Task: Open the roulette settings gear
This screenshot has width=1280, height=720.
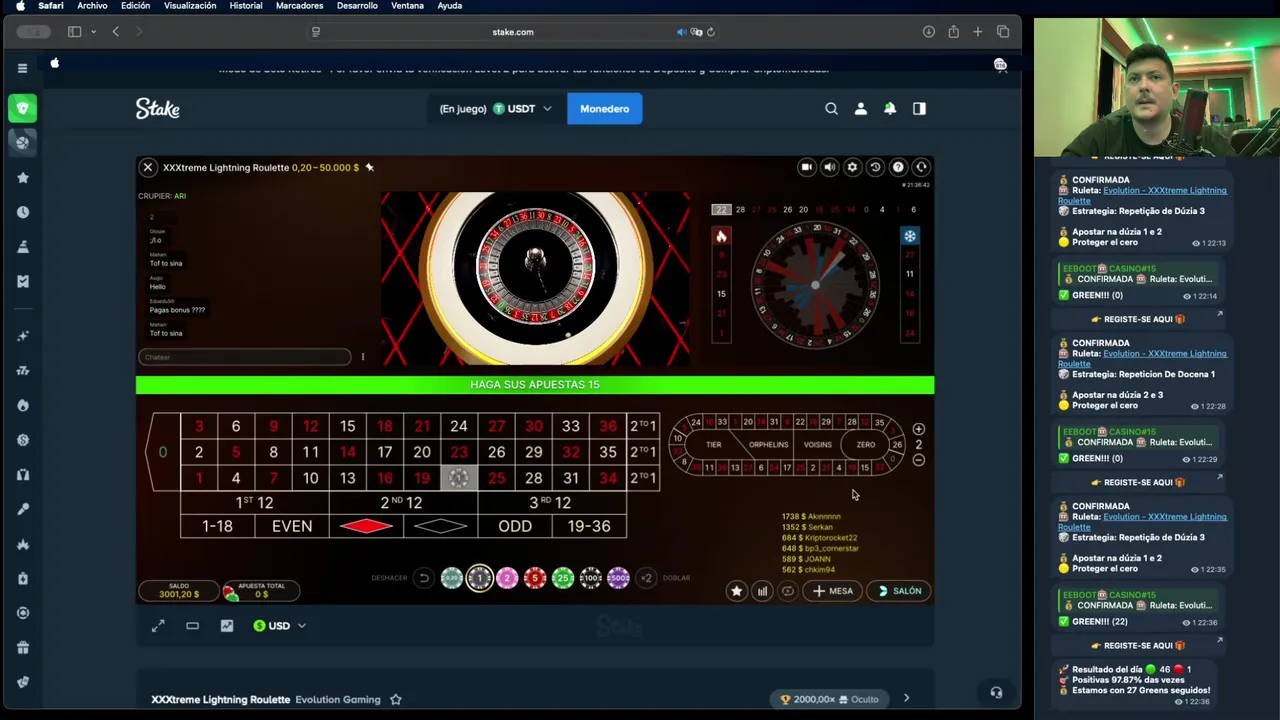Action: 852,167
